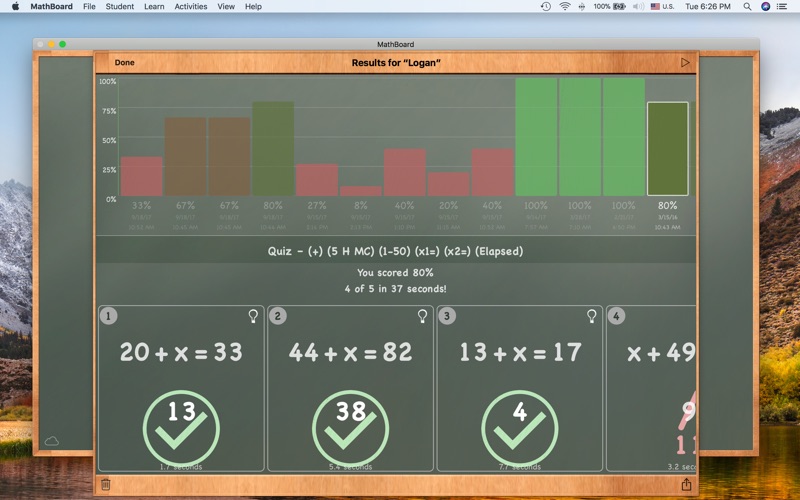This screenshot has height=500, width=800.
Task: Click the play triangle icon beside the results title
Action: tap(685, 62)
